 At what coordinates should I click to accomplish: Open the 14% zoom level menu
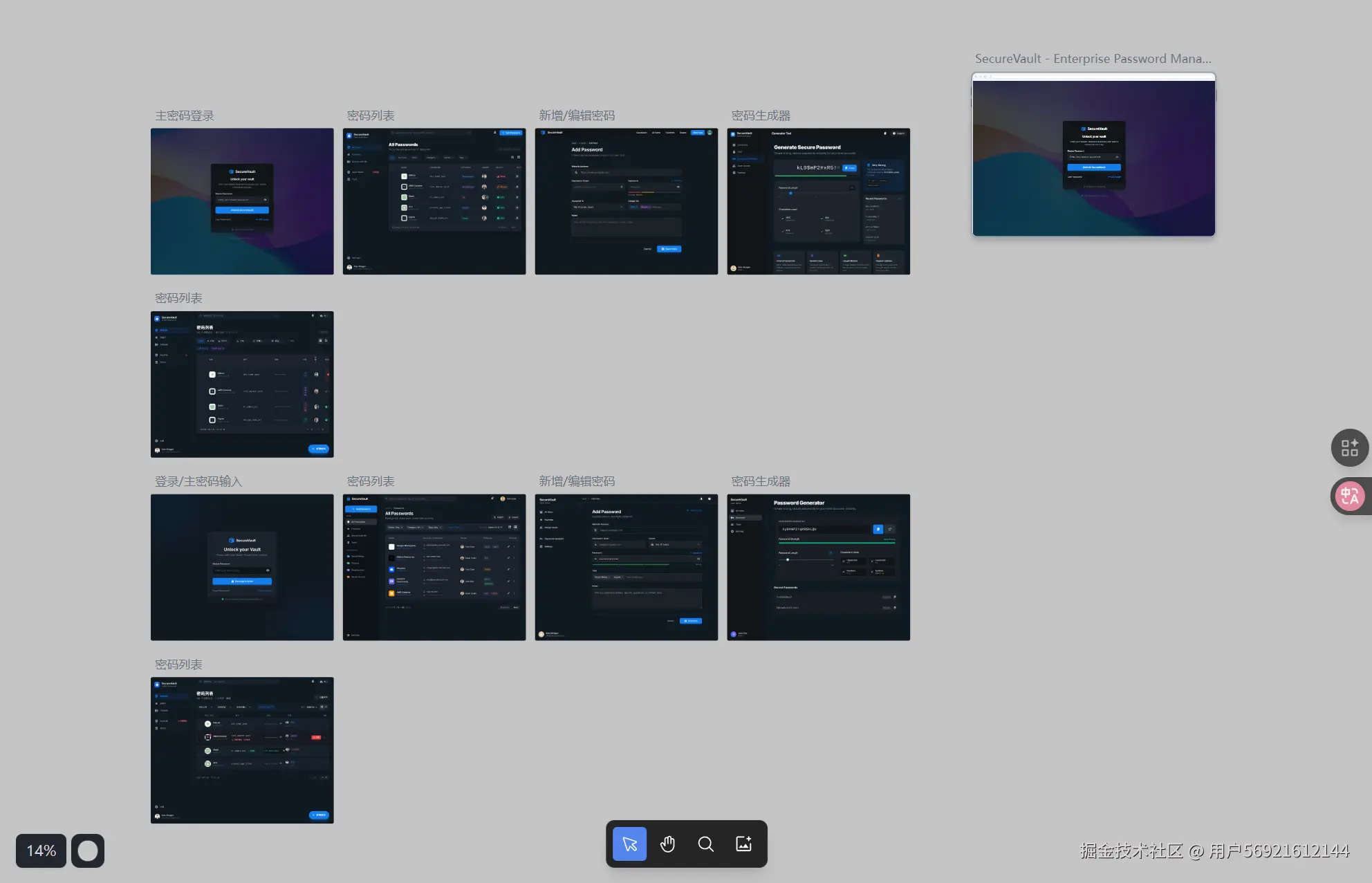pos(41,851)
